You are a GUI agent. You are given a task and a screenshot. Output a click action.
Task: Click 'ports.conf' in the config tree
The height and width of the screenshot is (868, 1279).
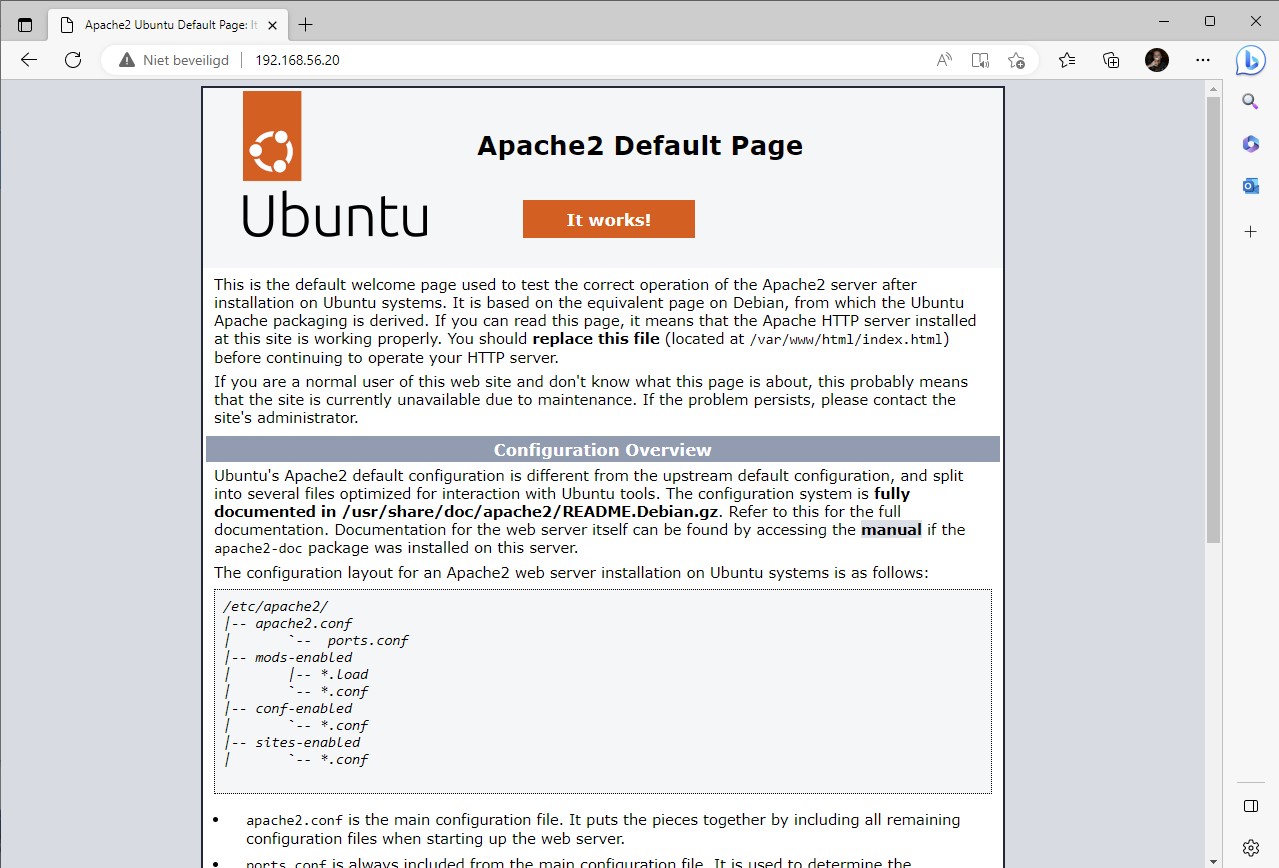point(368,640)
